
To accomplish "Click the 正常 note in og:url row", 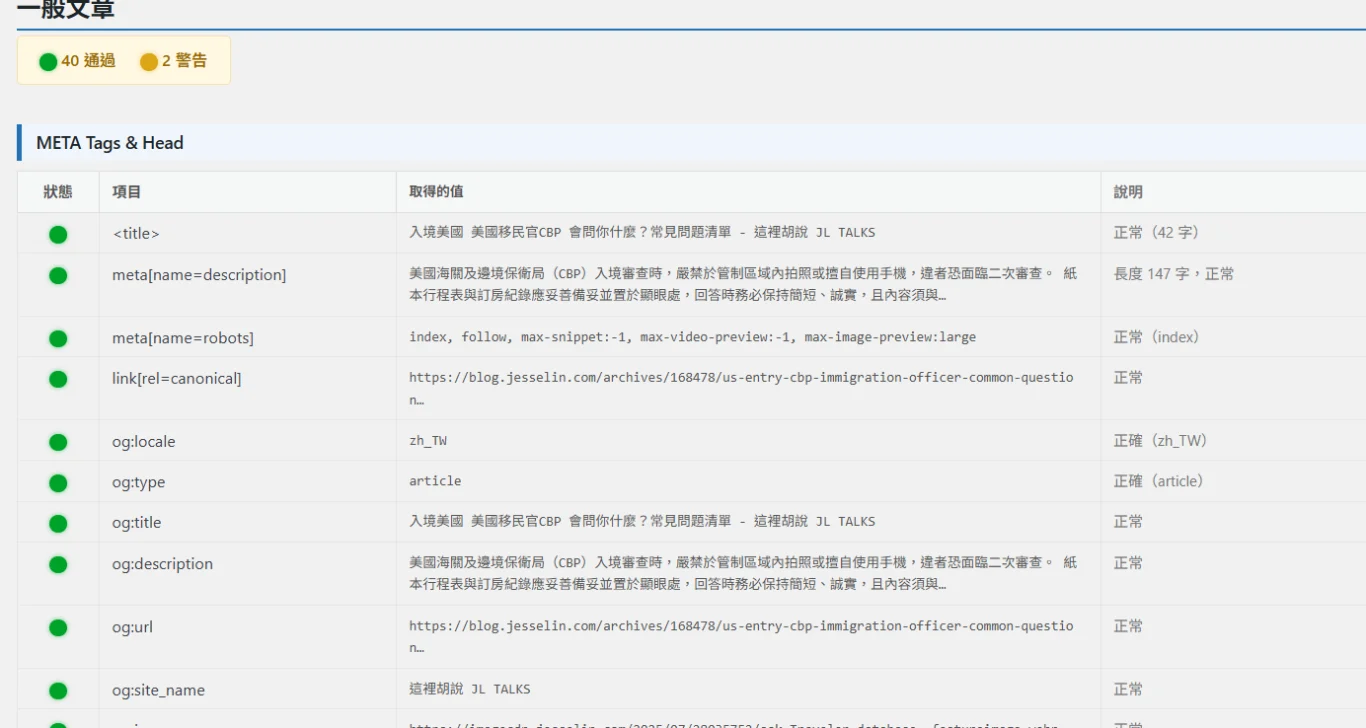I will pyautogui.click(x=1128, y=626).
